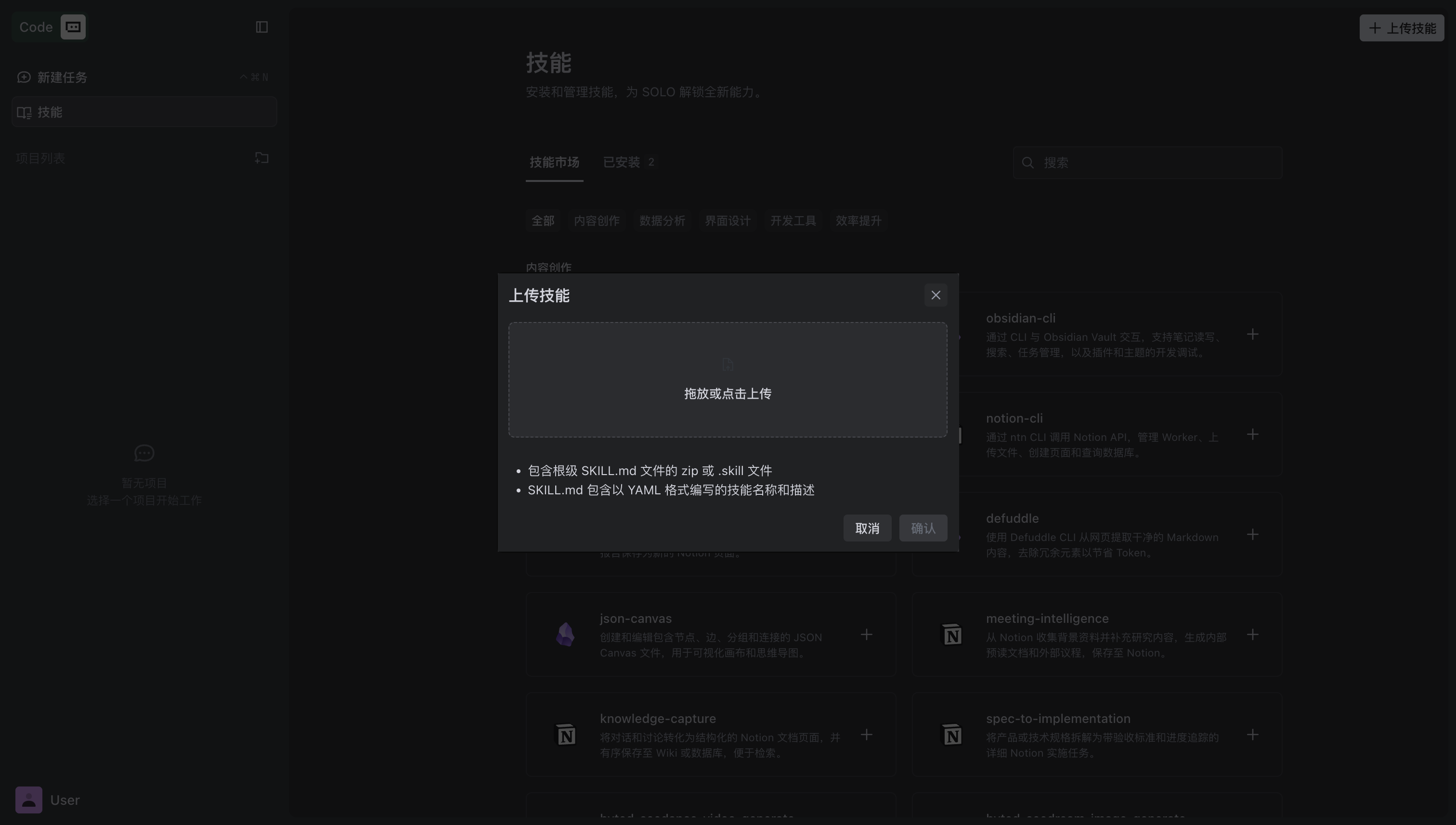The image size is (1456, 825).
Task: Close the 上传技能 dialog with the X
Action: tap(935, 295)
